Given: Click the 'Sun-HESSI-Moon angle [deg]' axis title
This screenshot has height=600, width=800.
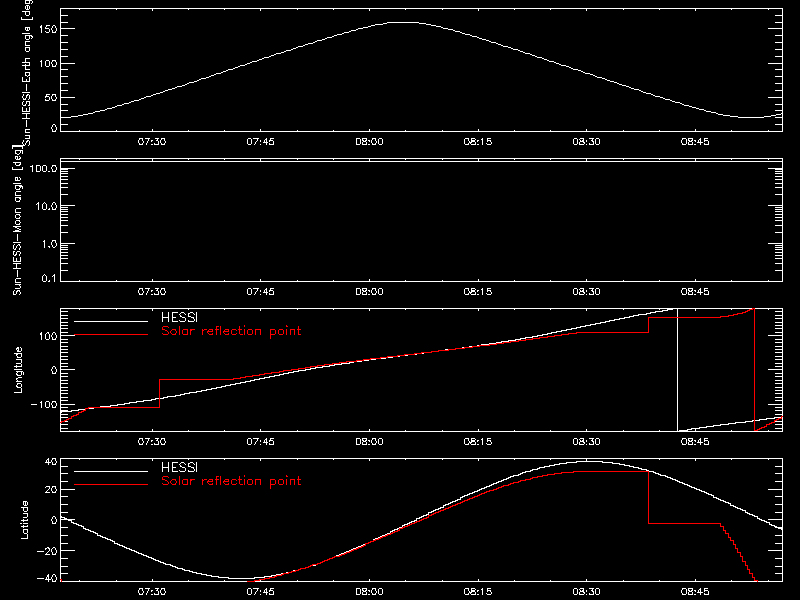Looking at the screenshot, I should [x=18, y=220].
